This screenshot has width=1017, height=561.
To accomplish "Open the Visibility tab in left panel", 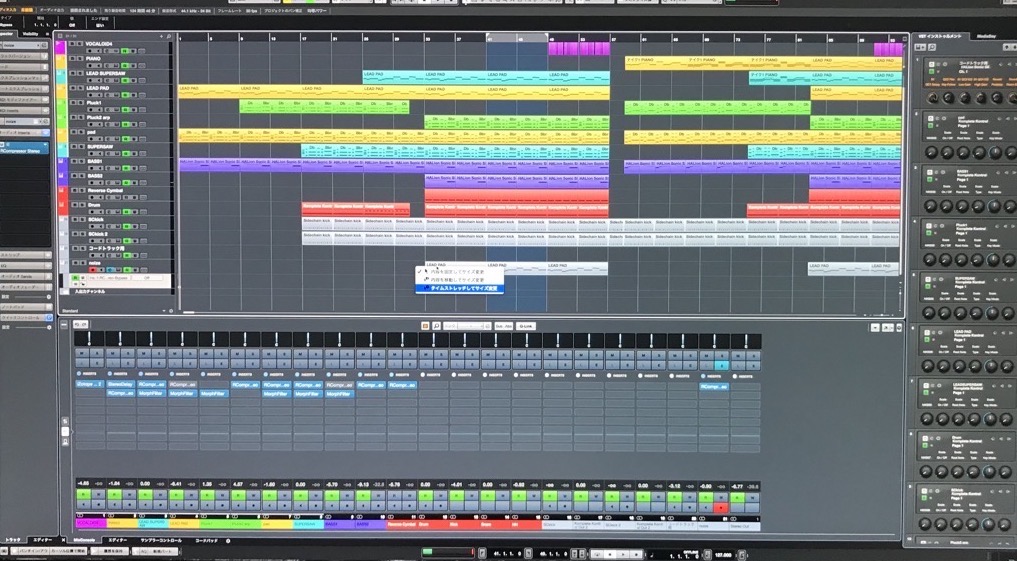I will pyautogui.click(x=30, y=34).
